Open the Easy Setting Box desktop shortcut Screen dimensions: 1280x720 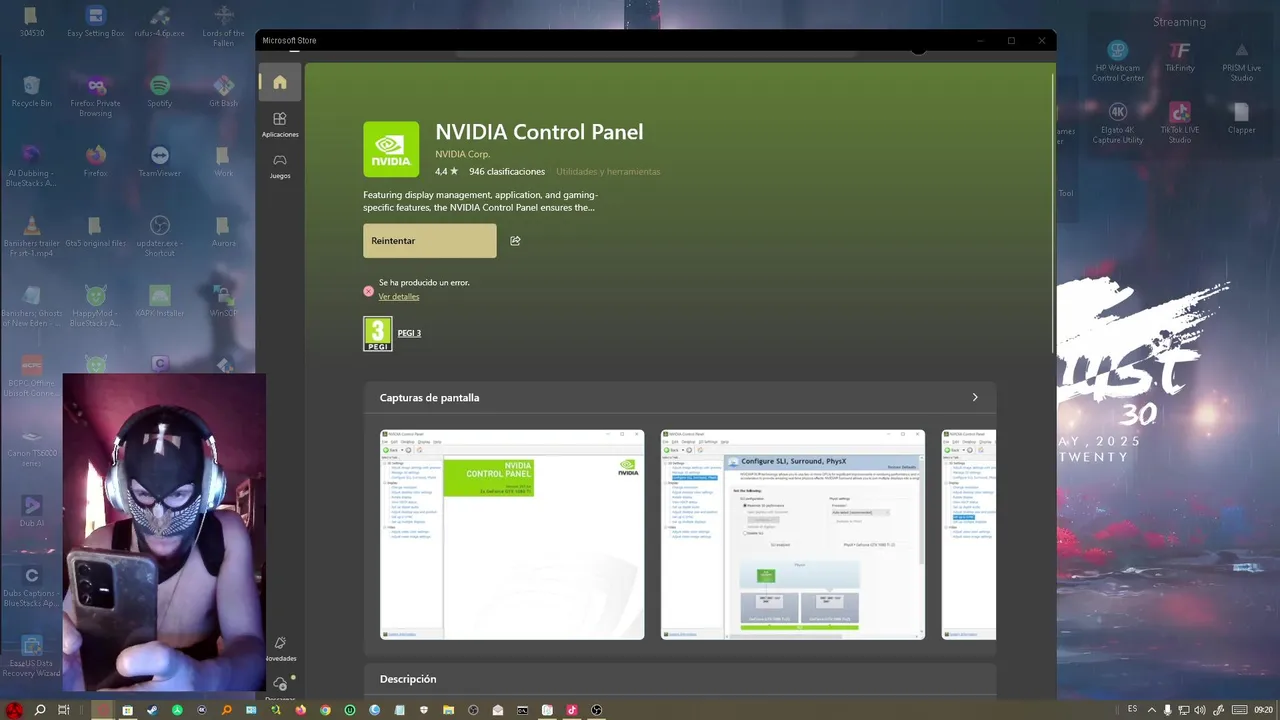(96, 22)
